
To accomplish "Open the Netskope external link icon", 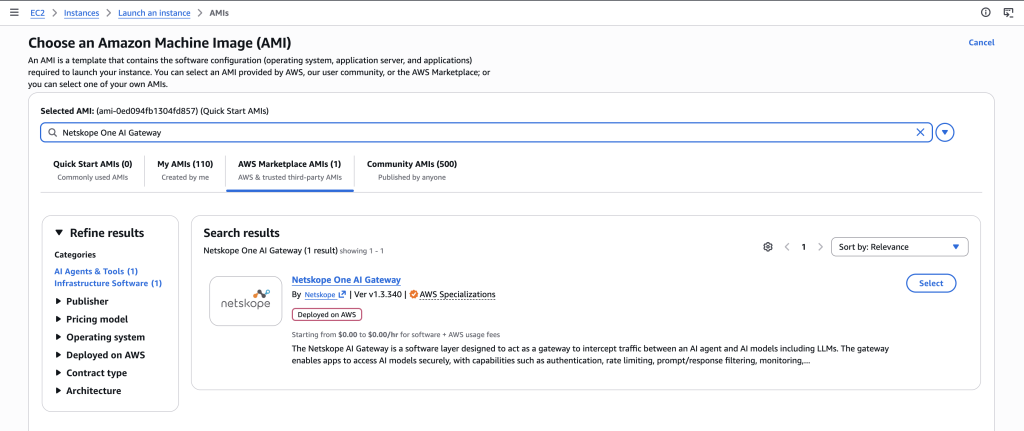I will [342, 295].
